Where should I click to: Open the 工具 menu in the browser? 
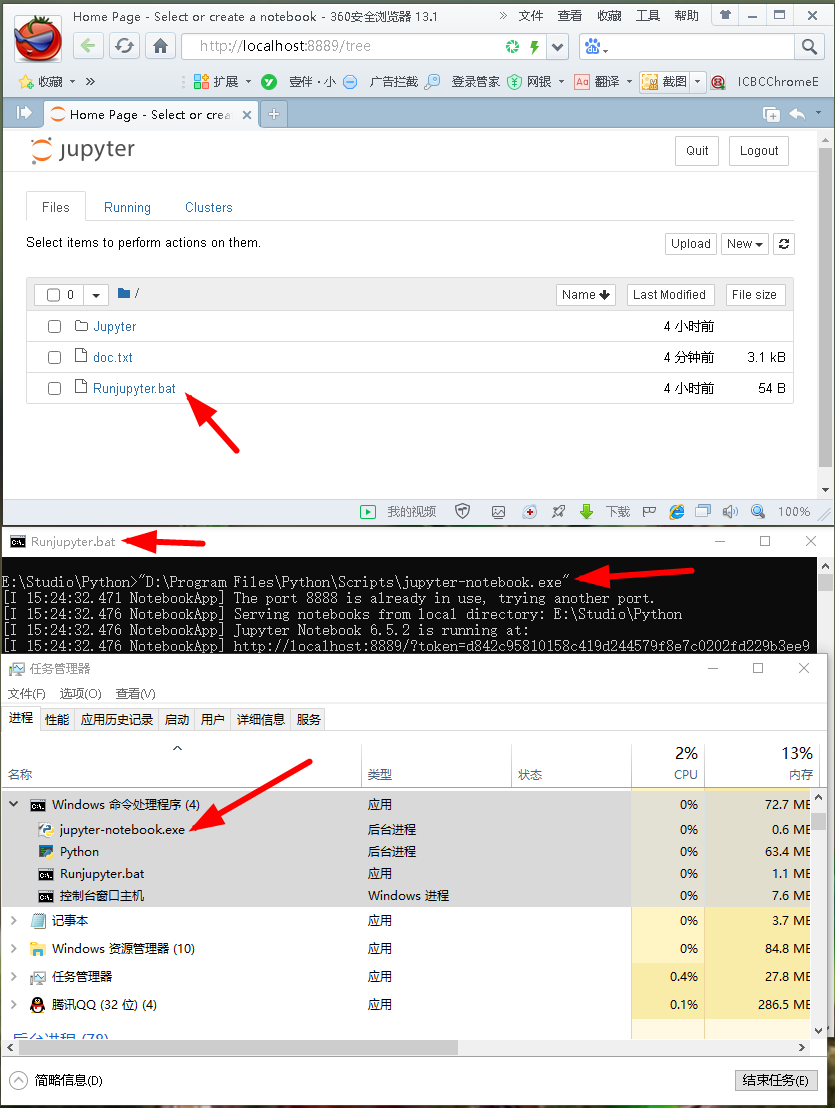(648, 16)
